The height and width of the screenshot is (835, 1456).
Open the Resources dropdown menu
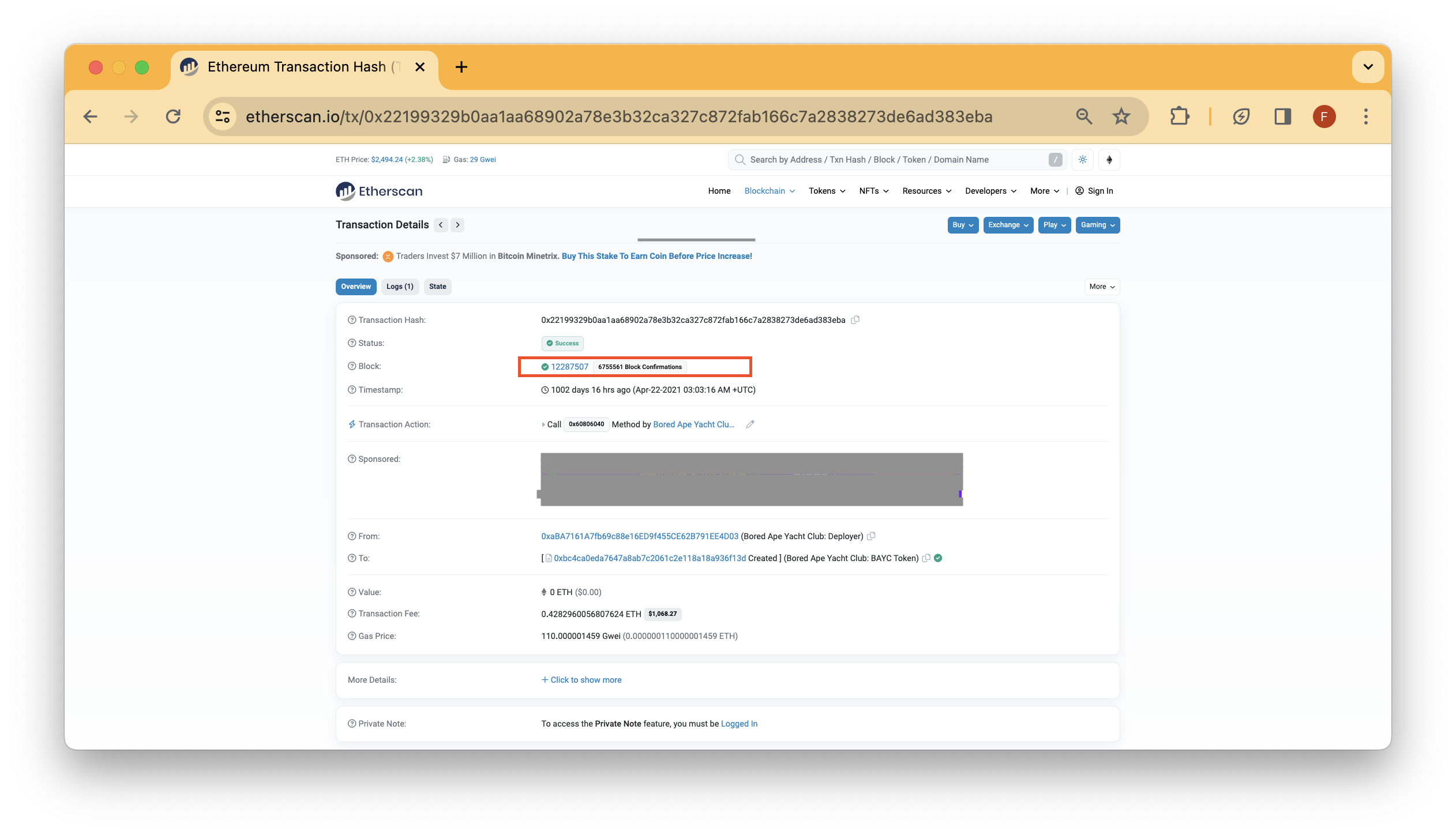[x=927, y=191]
